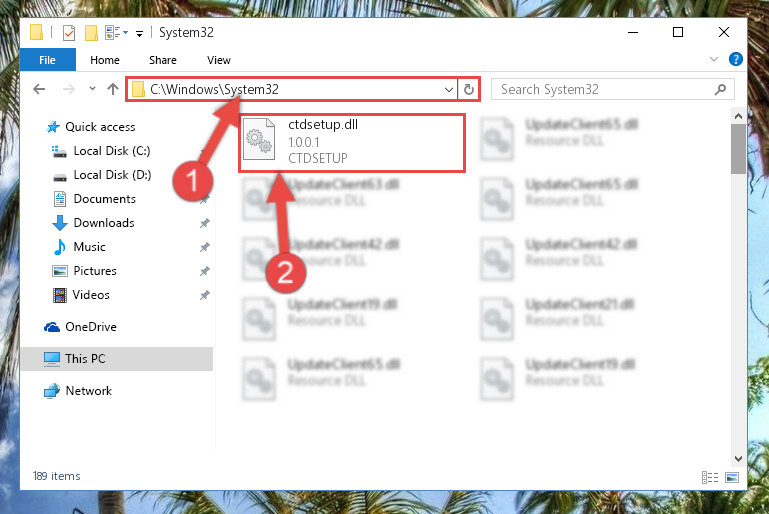The height and width of the screenshot is (514, 769).
Task: Click the pin icon next to Videos
Action: point(205,295)
